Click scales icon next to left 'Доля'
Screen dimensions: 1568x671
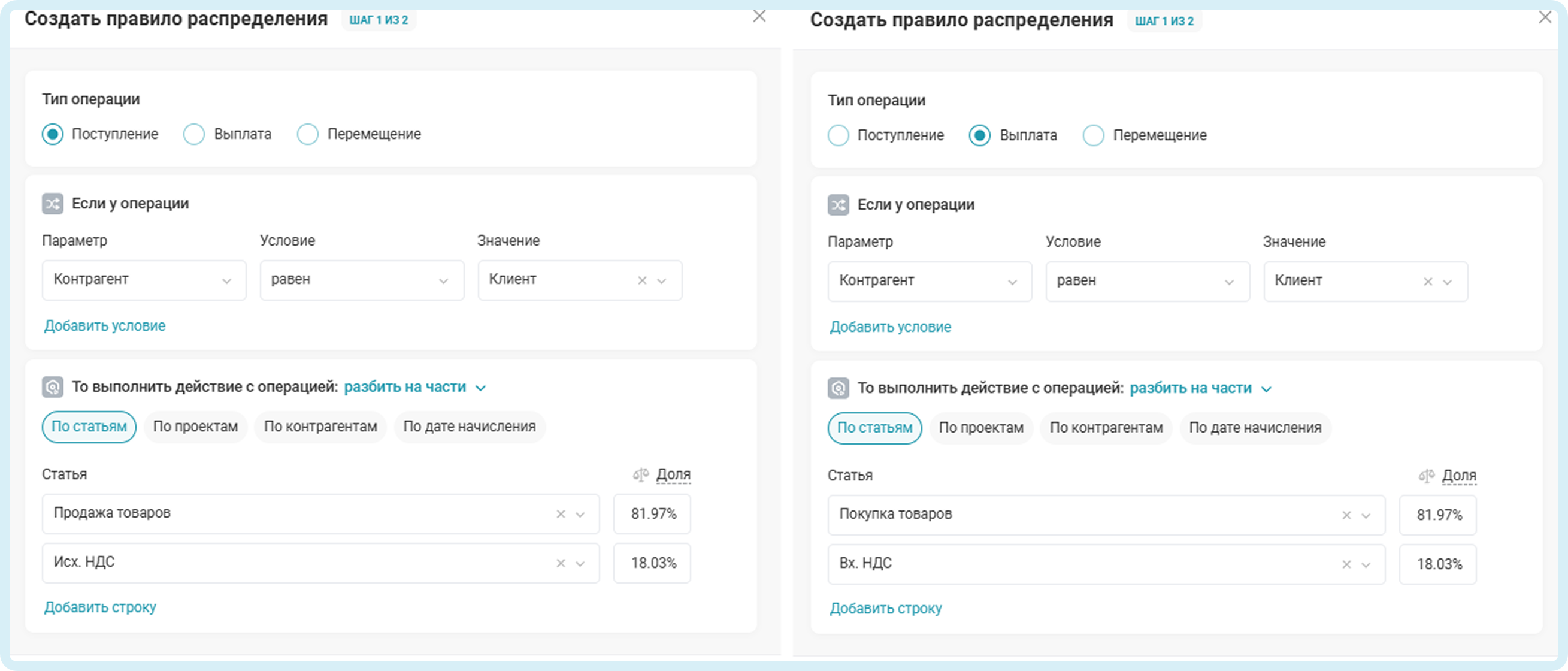tap(640, 474)
